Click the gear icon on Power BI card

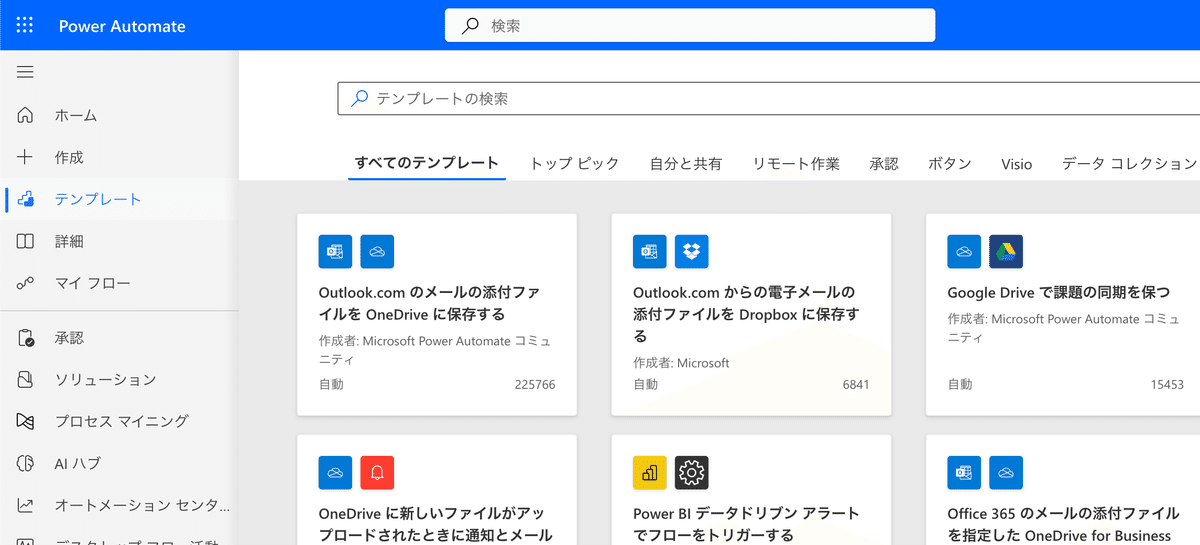[x=692, y=473]
